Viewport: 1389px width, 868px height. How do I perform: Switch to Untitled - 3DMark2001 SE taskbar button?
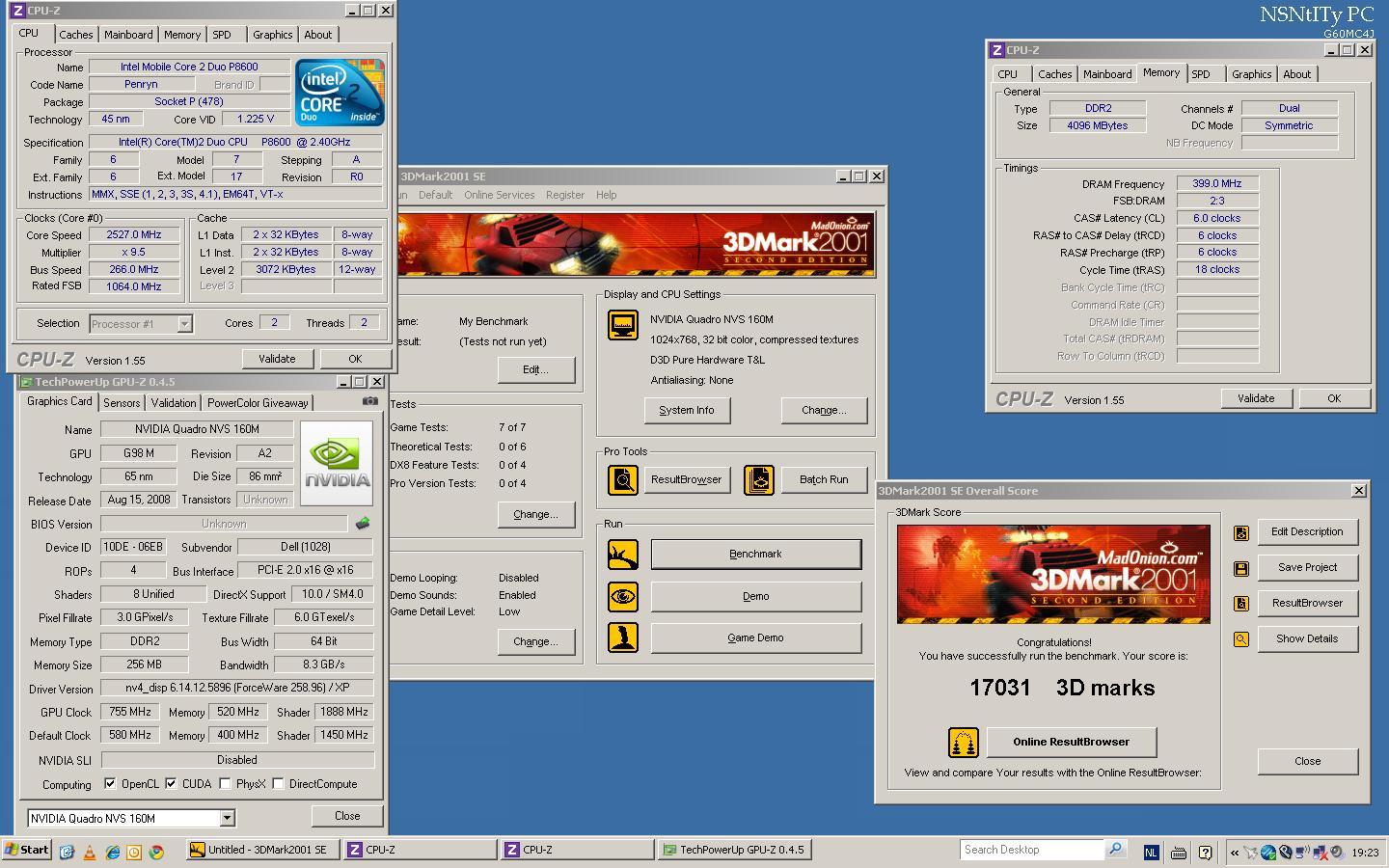[262, 850]
